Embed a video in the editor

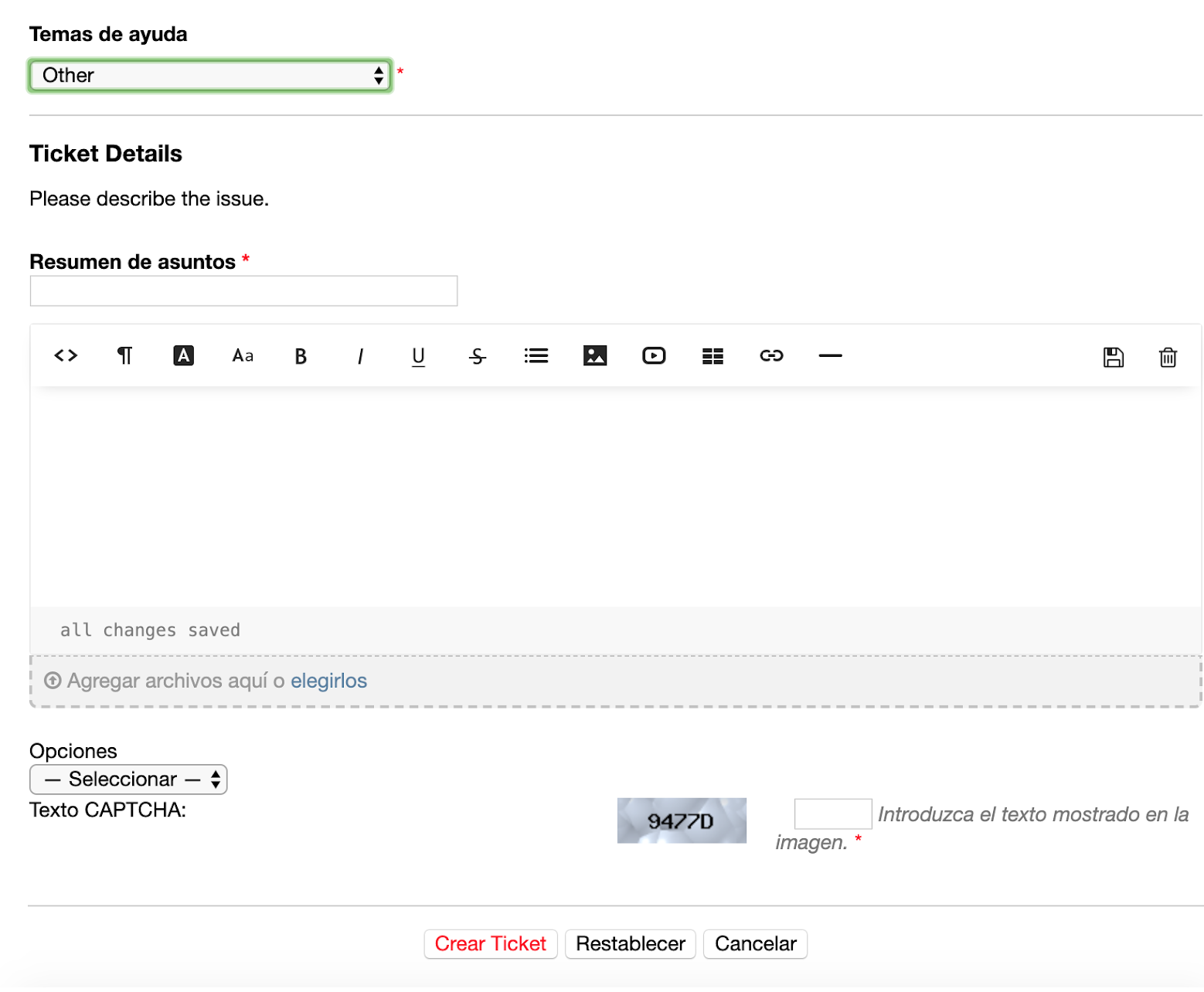click(x=654, y=355)
